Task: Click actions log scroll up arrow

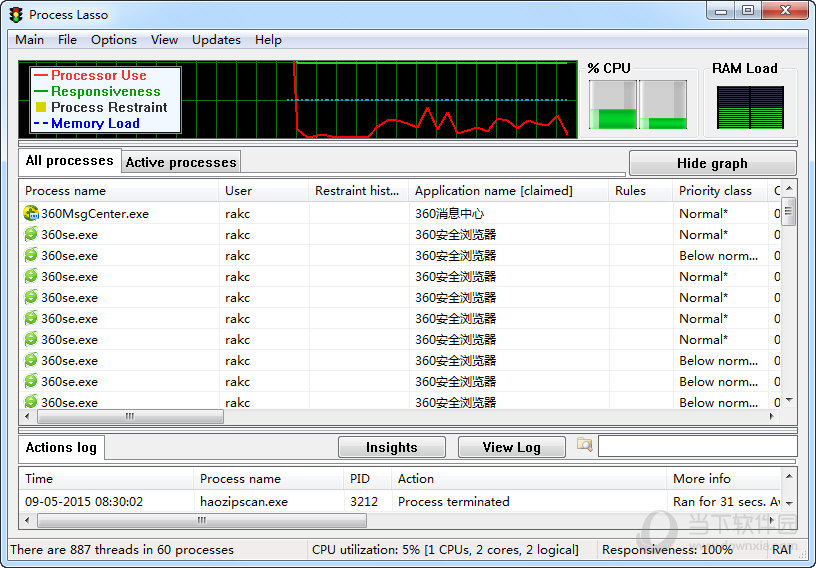Action: [789, 476]
